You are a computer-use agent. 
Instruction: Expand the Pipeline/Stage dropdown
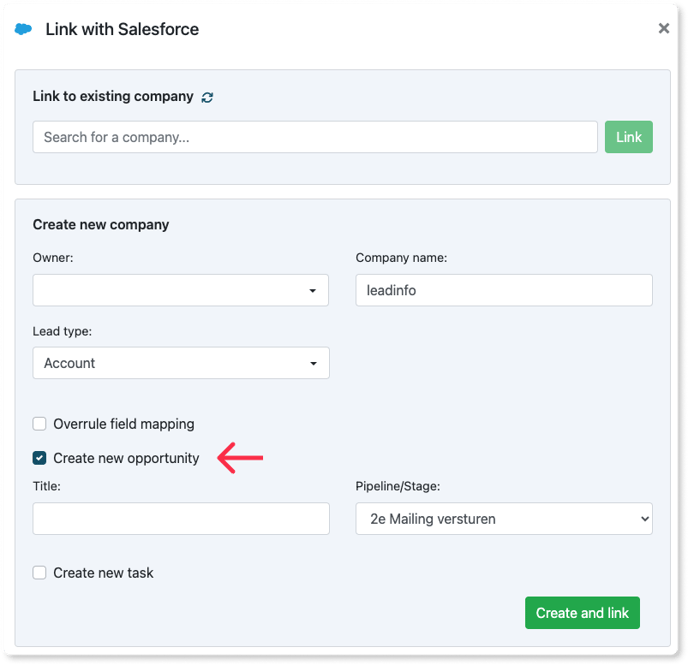tap(504, 518)
